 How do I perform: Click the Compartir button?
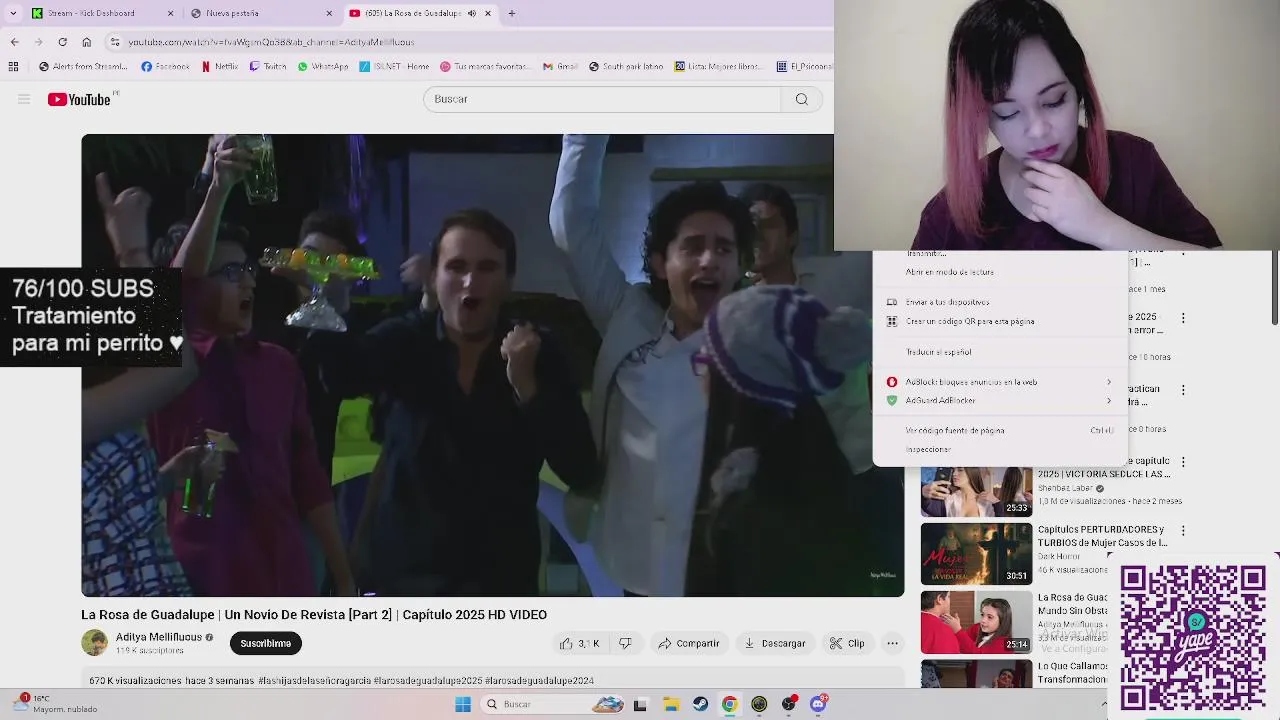click(689, 643)
